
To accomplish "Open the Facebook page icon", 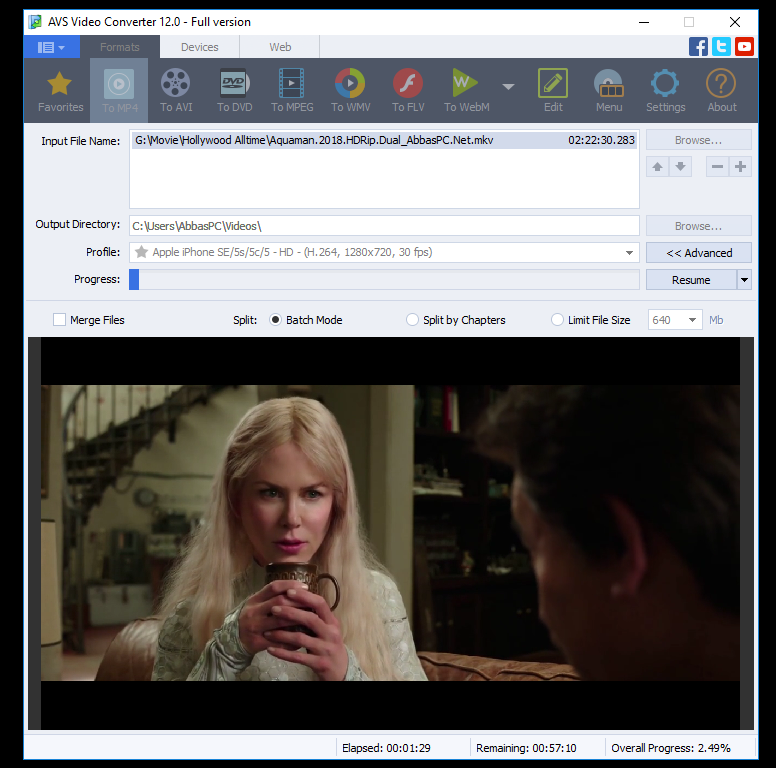I will point(698,47).
